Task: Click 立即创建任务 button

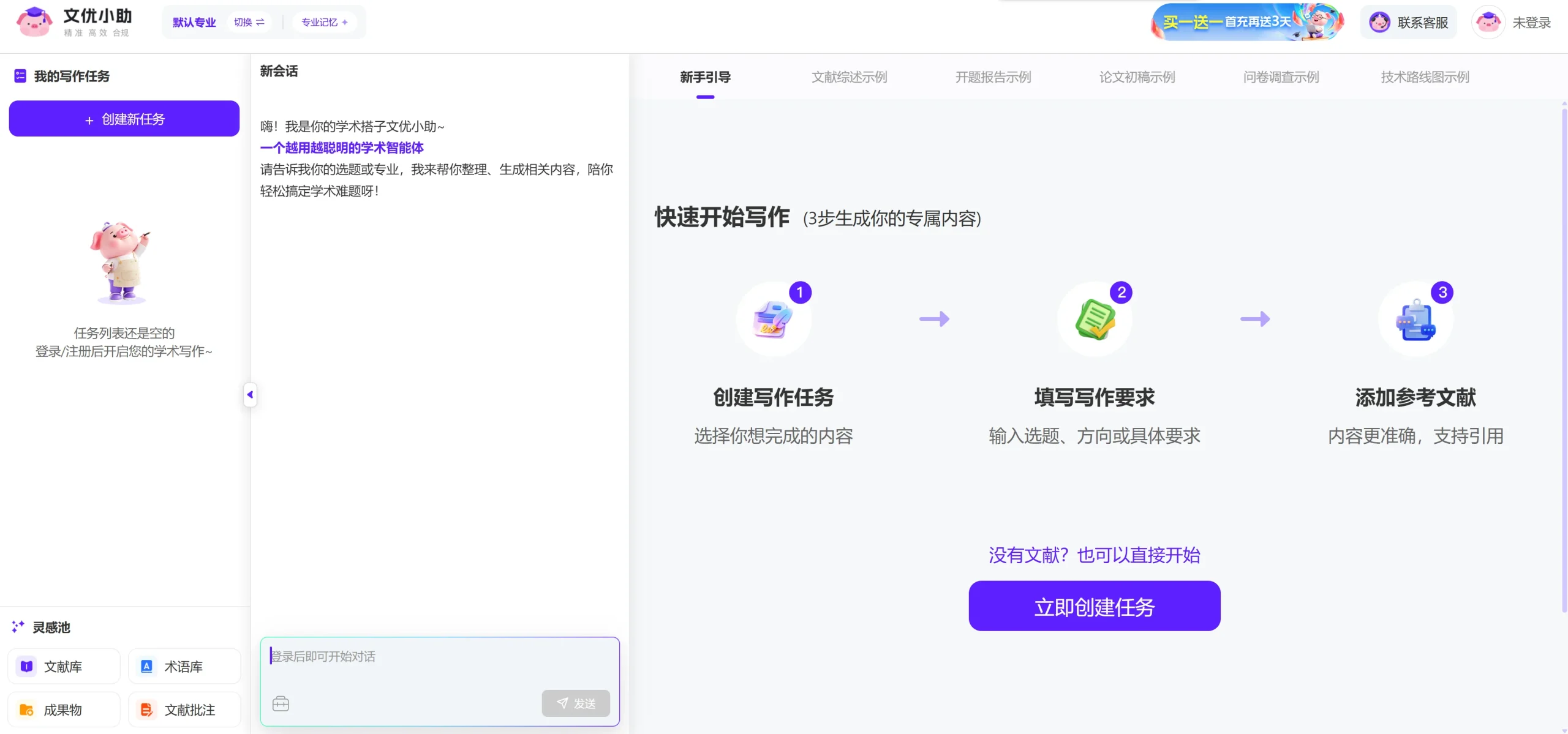Action: (1094, 606)
